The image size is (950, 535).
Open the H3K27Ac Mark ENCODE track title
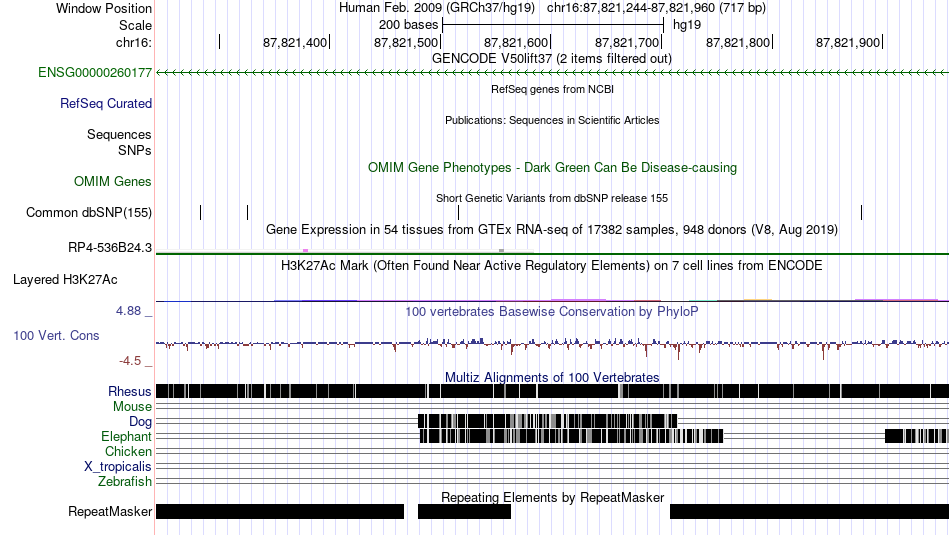click(x=552, y=265)
